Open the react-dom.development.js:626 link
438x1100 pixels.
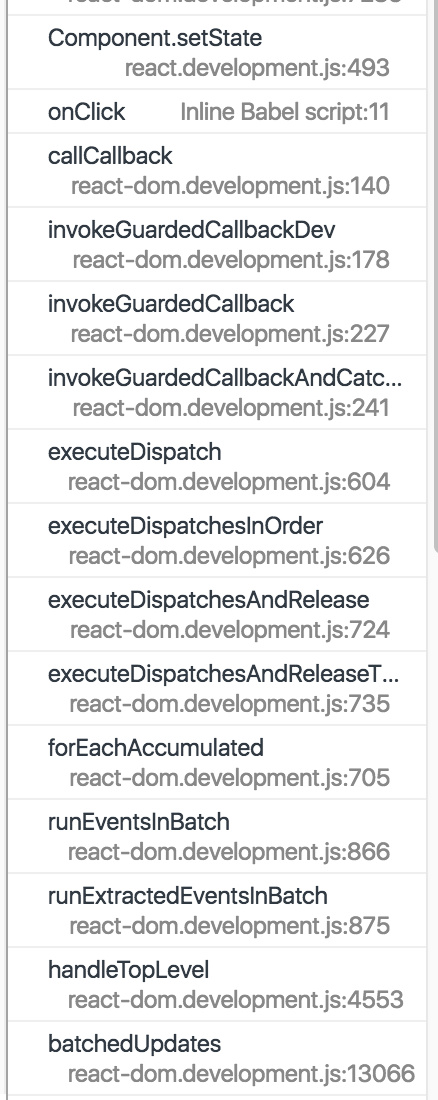[229, 556]
